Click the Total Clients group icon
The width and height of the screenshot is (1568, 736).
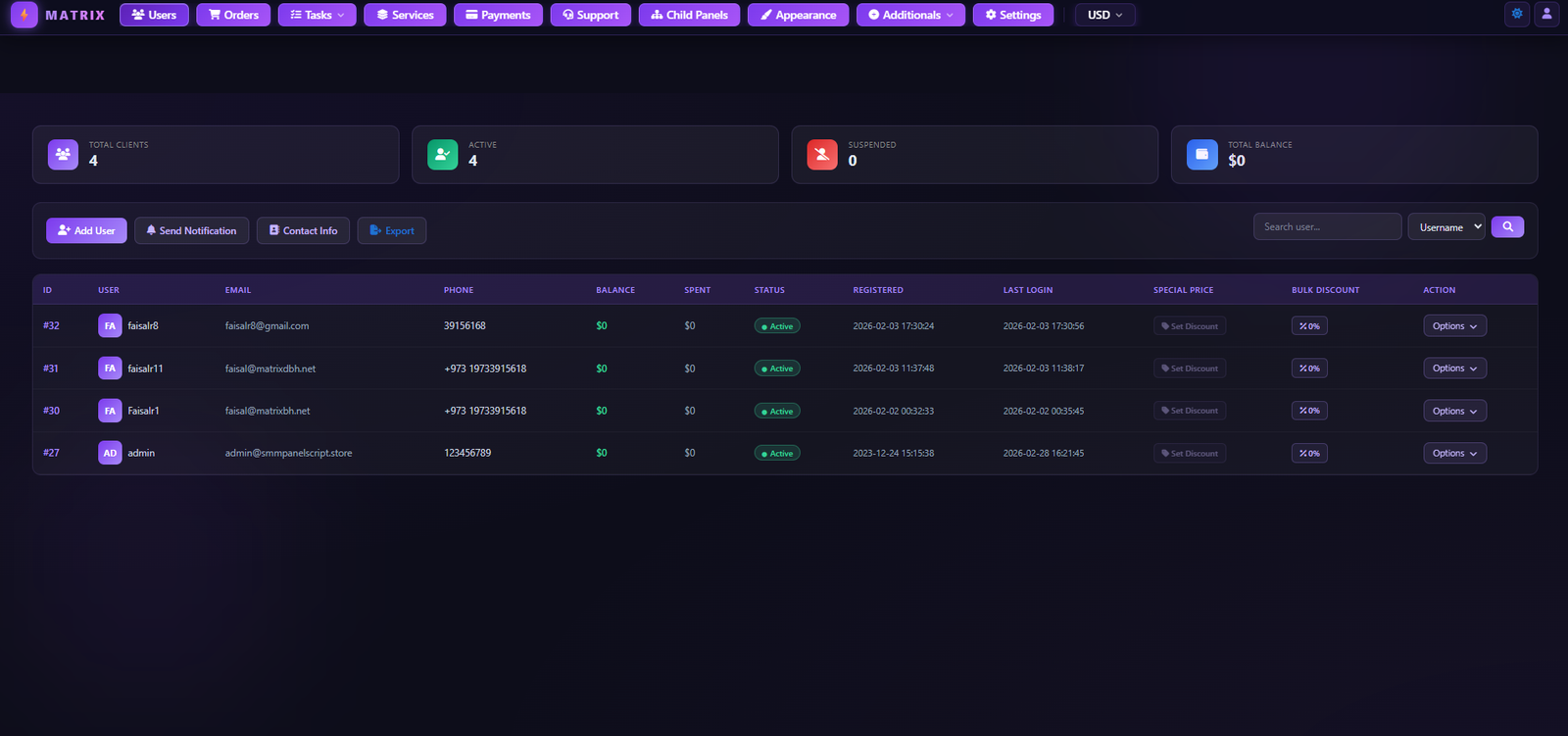(63, 154)
